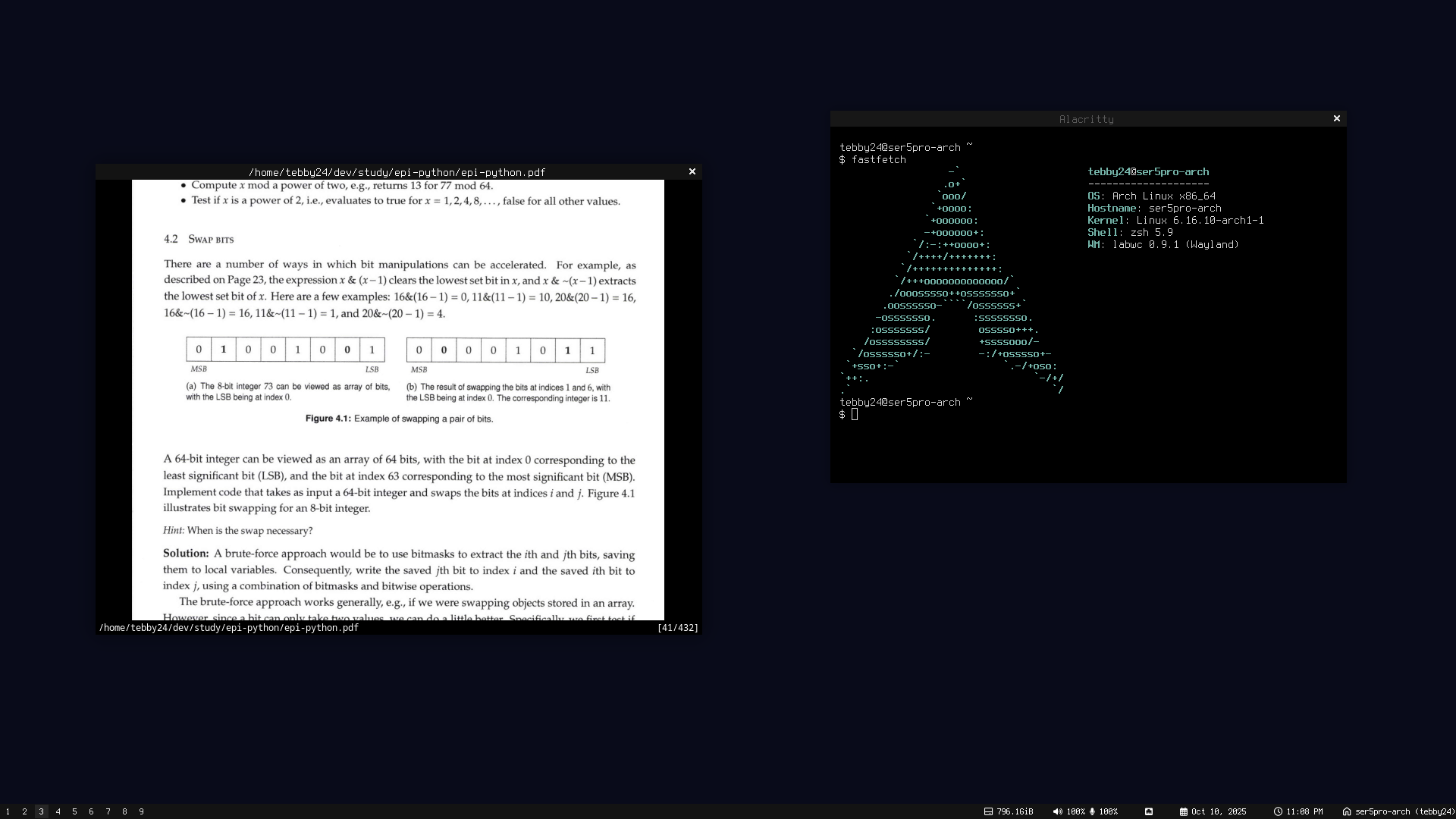Click the clock icon beside the time
Viewport: 1456px width, 819px height.
(x=1278, y=811)
